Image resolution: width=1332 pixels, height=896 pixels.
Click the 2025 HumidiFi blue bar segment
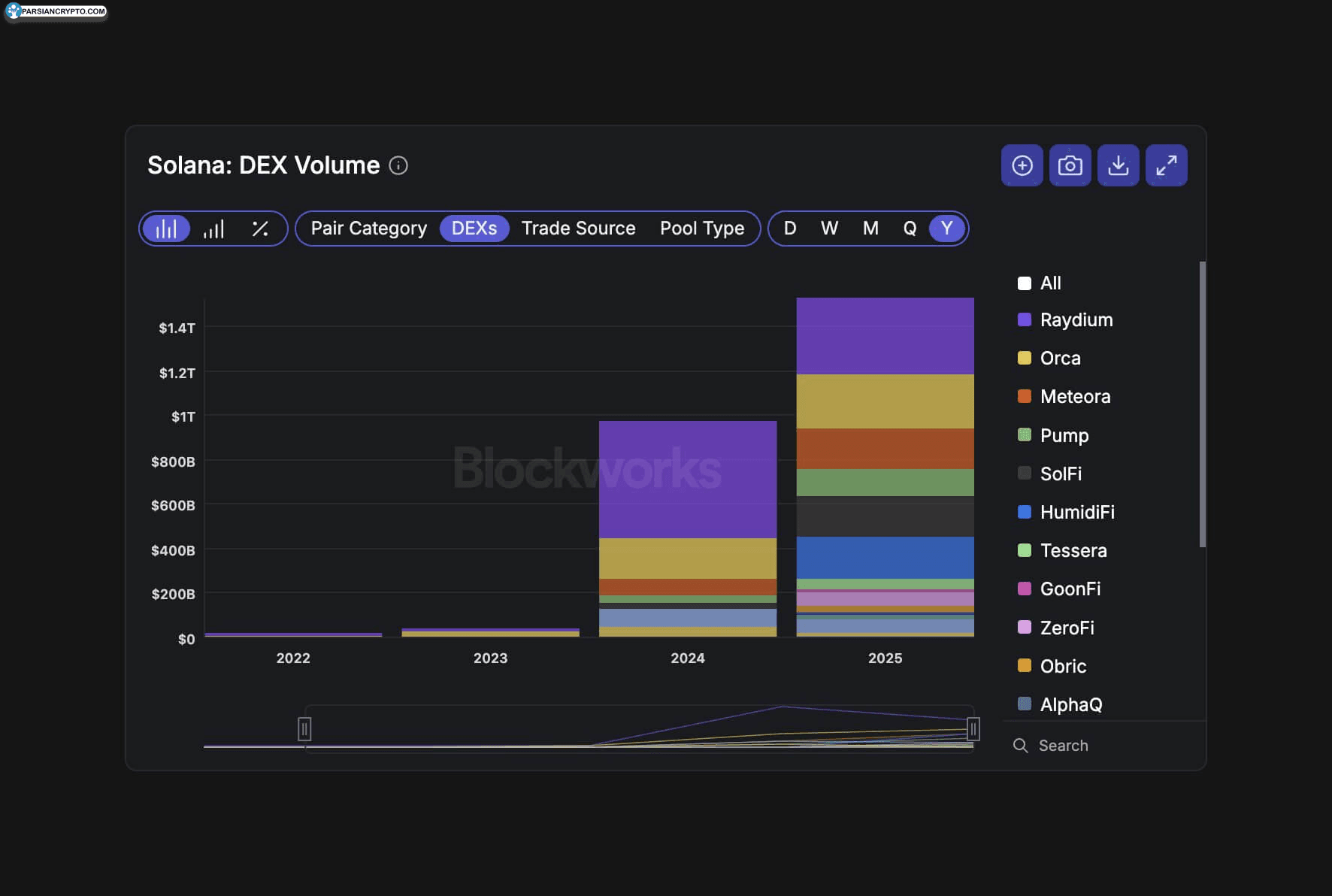(885, 557)
